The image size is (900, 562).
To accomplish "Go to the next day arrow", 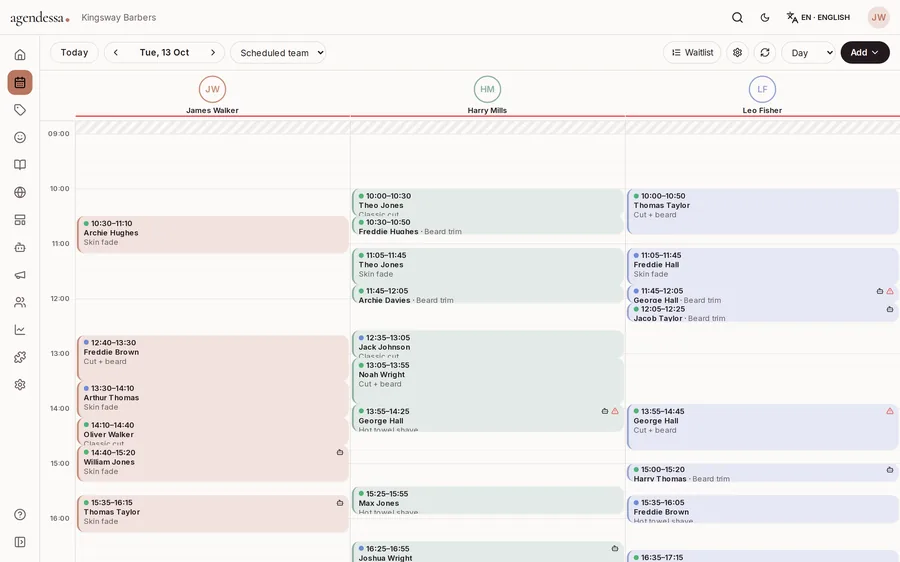I will coord(213,52).
